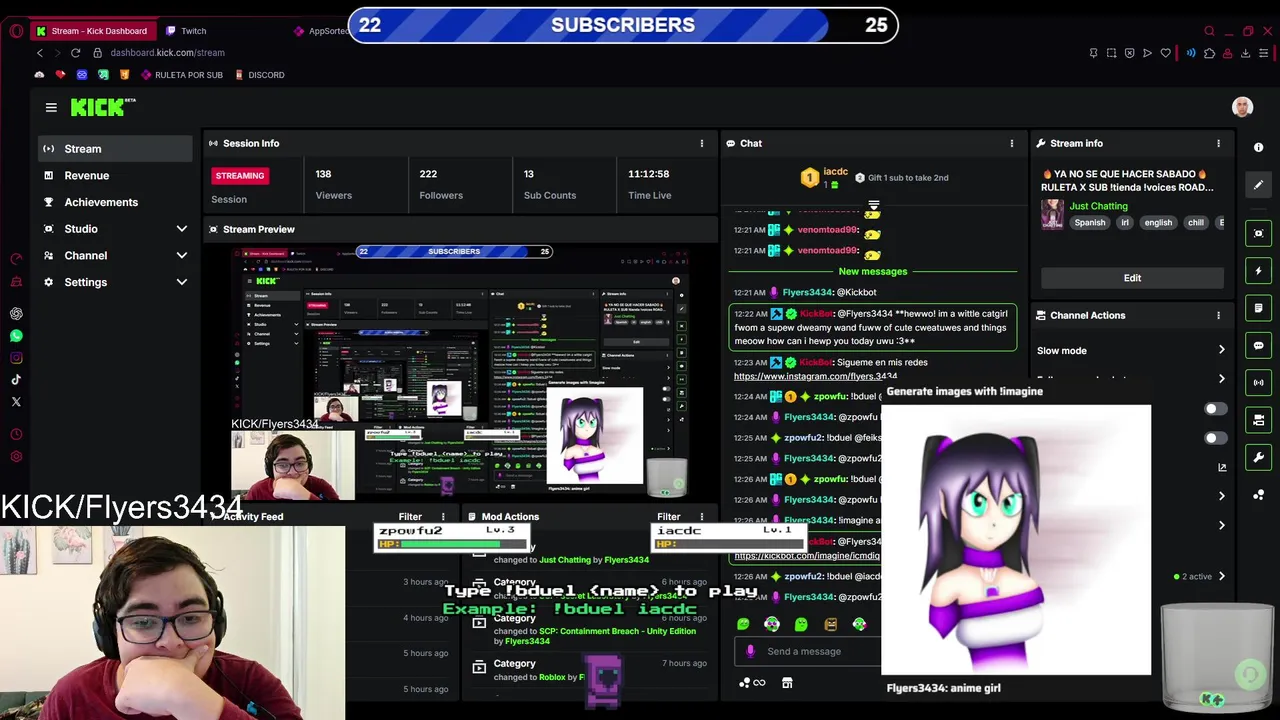Toggle the first Channel Actions switch
This screenshot has height=720, width=1280.
(x=1215, y=409)
